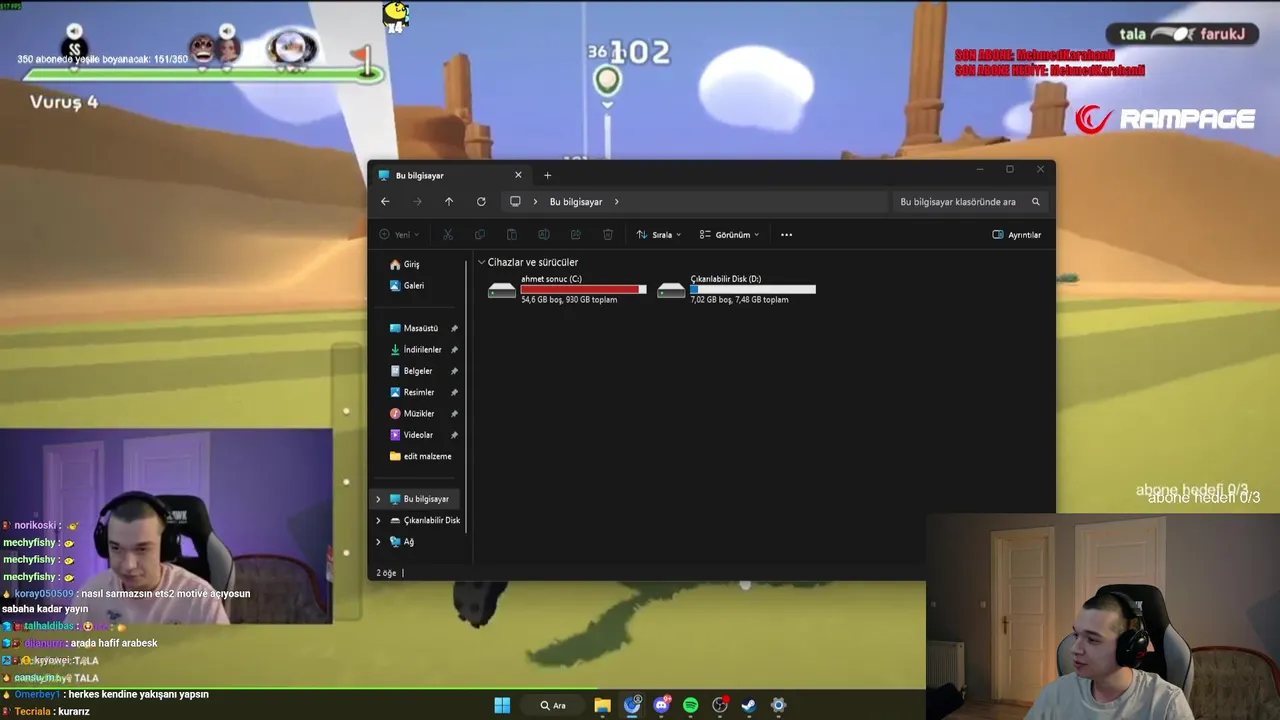Click the Cut scissors toolbar icon
The image size is (1280, 720).
coord(448,235)
